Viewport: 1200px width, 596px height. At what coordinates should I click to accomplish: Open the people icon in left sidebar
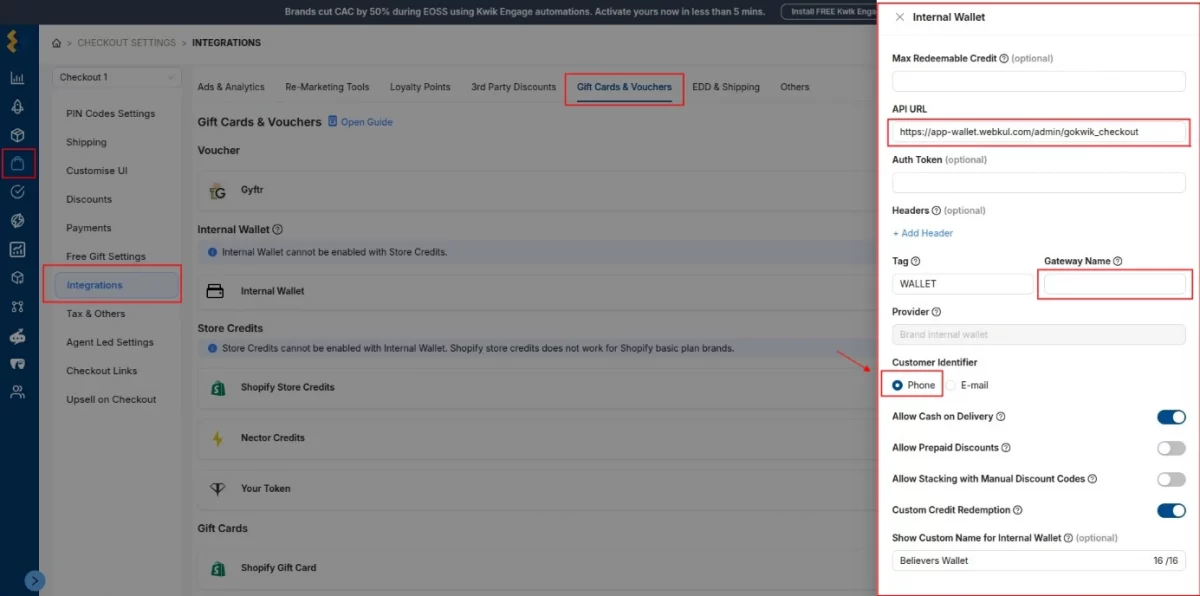(17, 392)
